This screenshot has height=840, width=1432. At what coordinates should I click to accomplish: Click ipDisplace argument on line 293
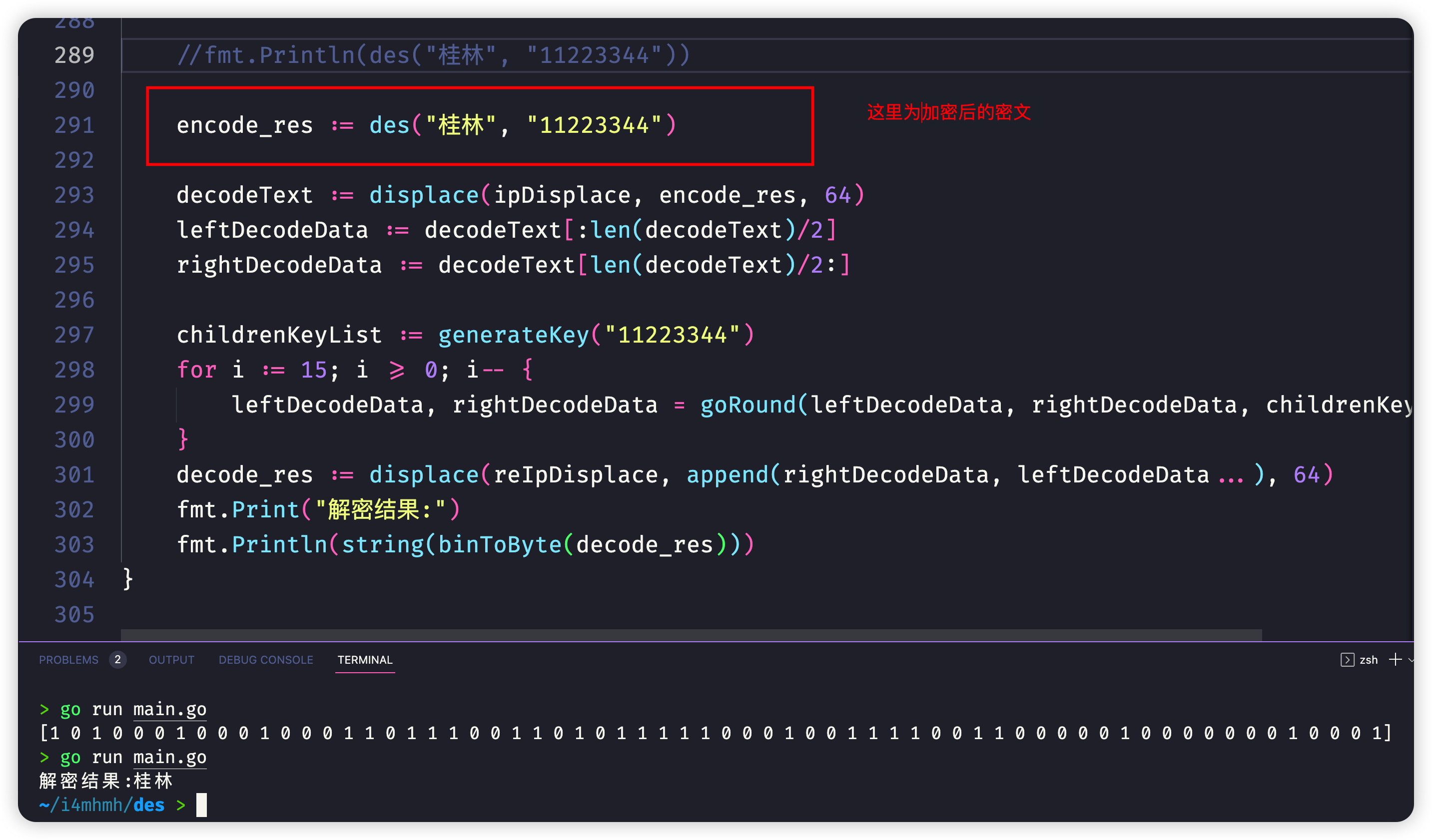(562, 195)
